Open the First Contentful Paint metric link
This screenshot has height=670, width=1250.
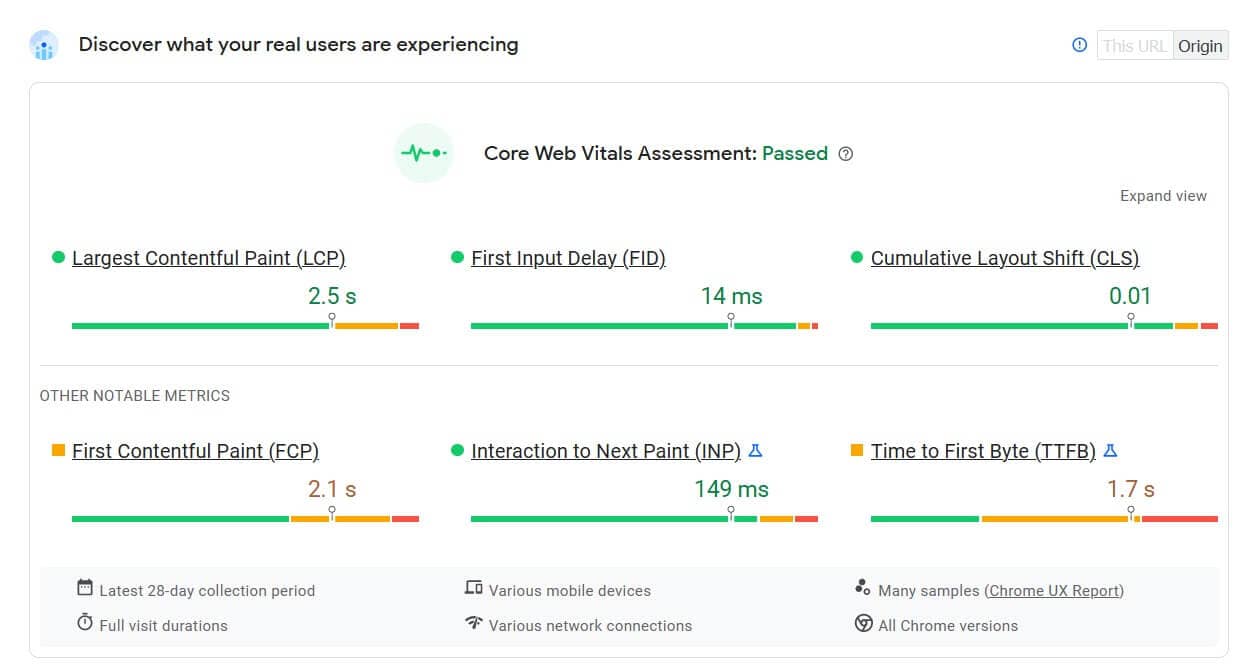(x=194, y=451)
